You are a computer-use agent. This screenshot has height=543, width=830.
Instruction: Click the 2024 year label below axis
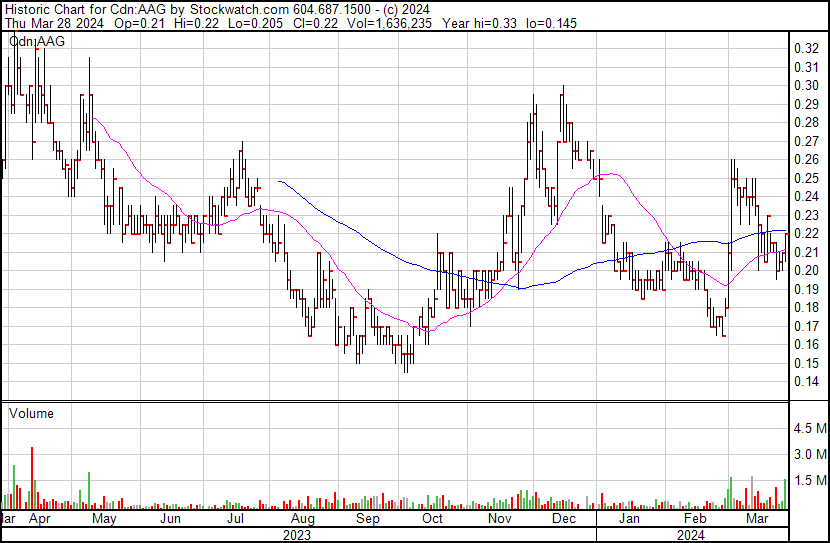tap(692, 535)
